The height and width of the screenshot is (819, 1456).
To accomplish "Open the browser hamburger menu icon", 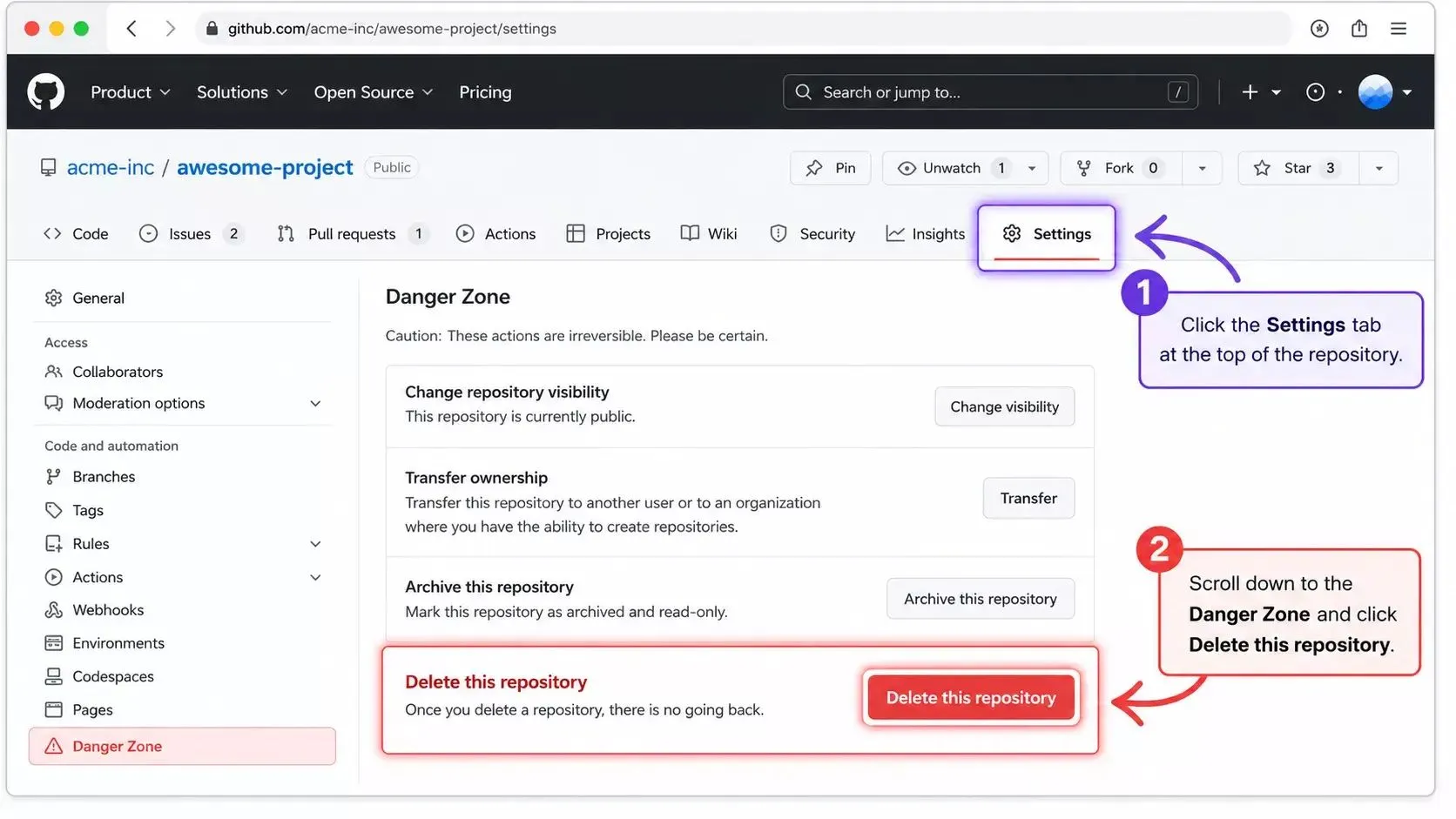I will click(x=1399, y=29).
